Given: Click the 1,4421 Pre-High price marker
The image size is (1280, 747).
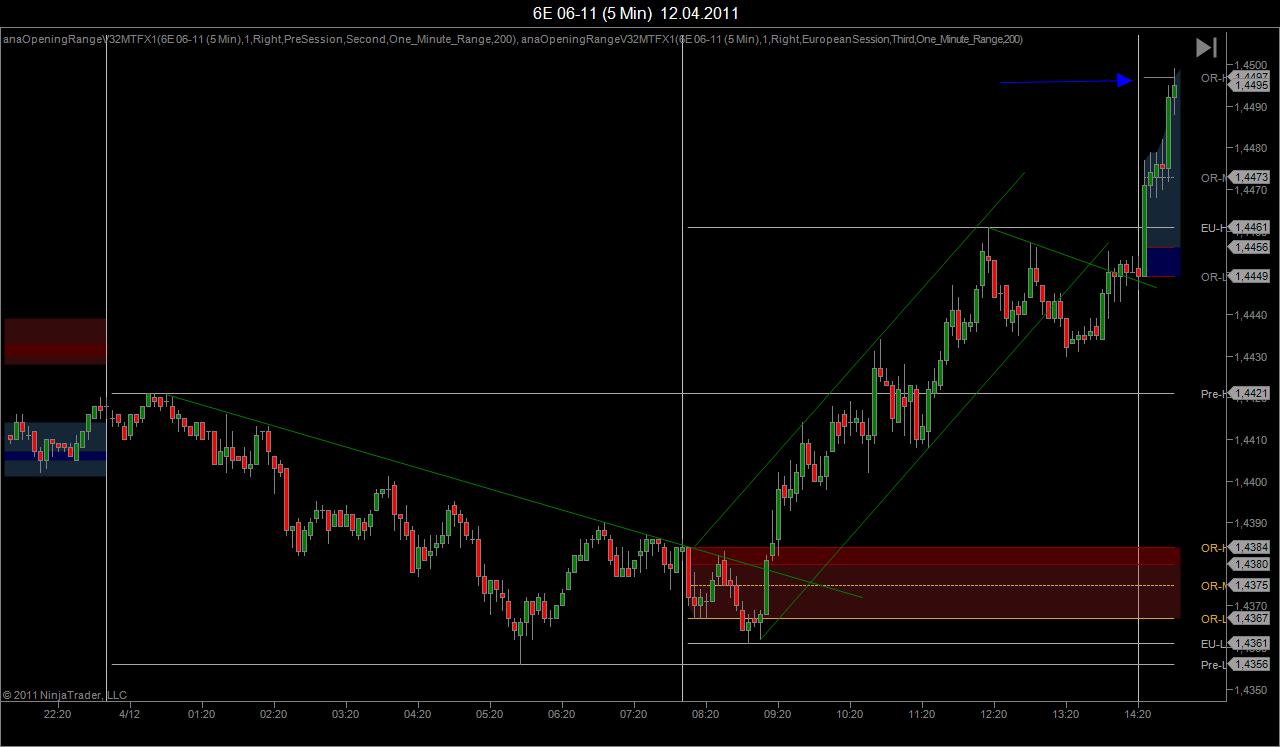Looking at the screenshot, I should click(x=1250, y=394).
